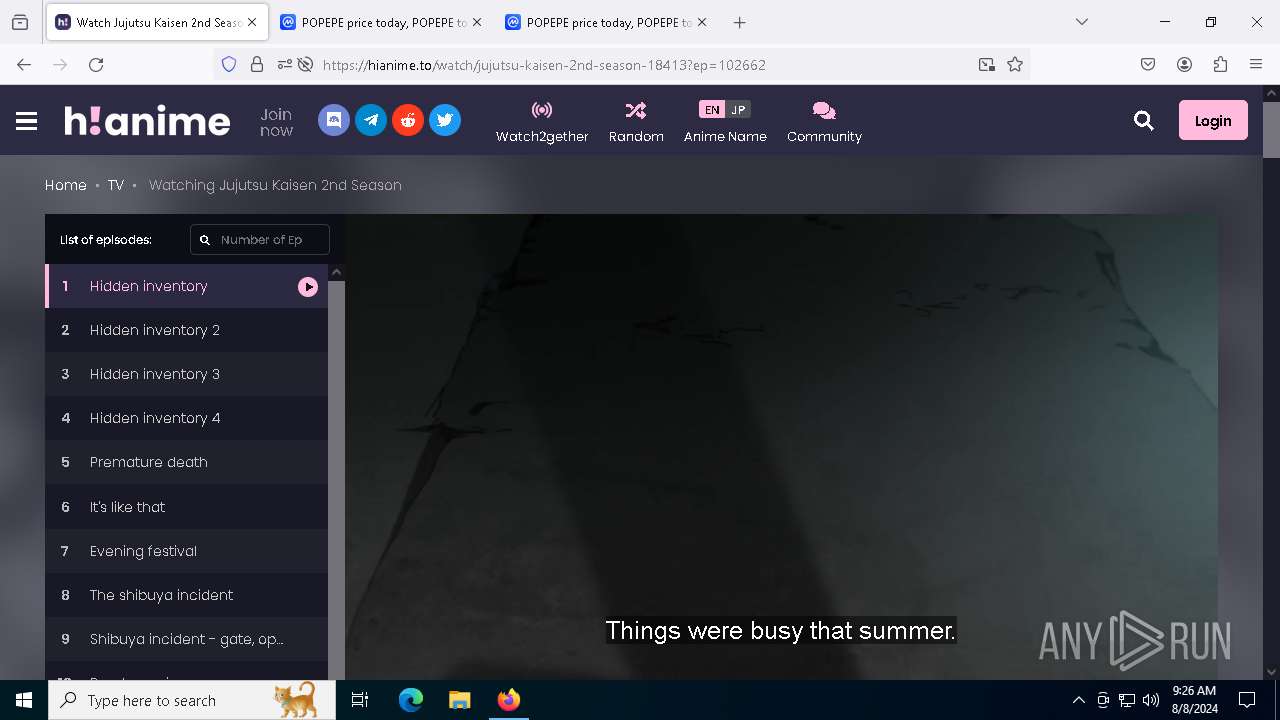The image size is (1280, 720).
Task: Switch anime name to EN
Action: pyautogui.click(x=712, y=110)
